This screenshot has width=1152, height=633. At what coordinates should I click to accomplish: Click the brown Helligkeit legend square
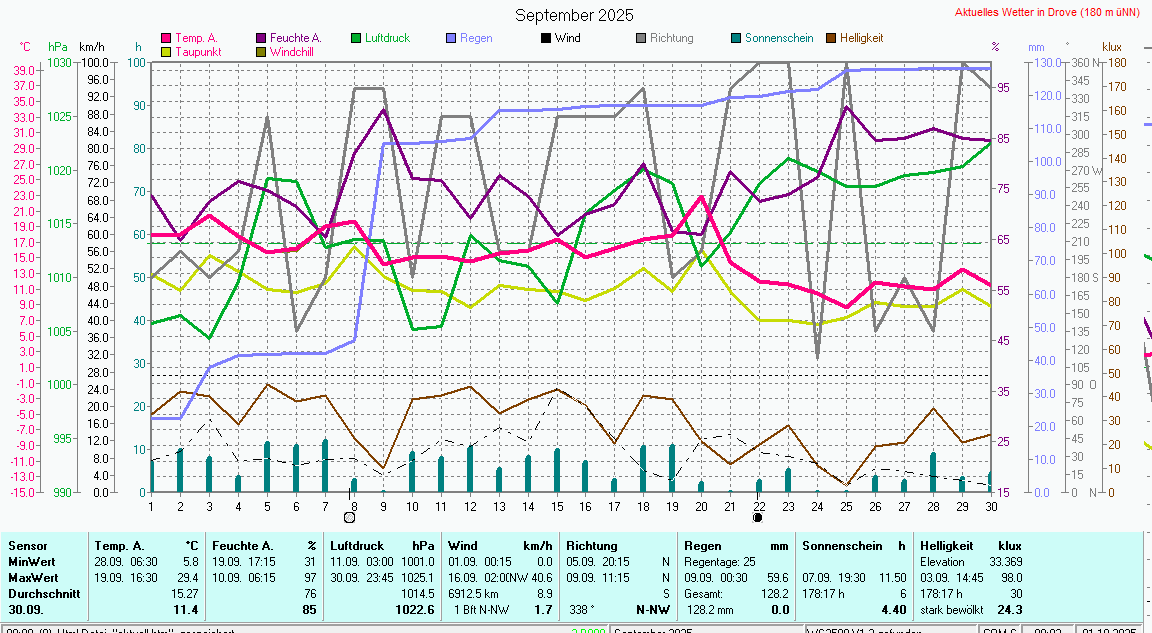pos(831,38)
